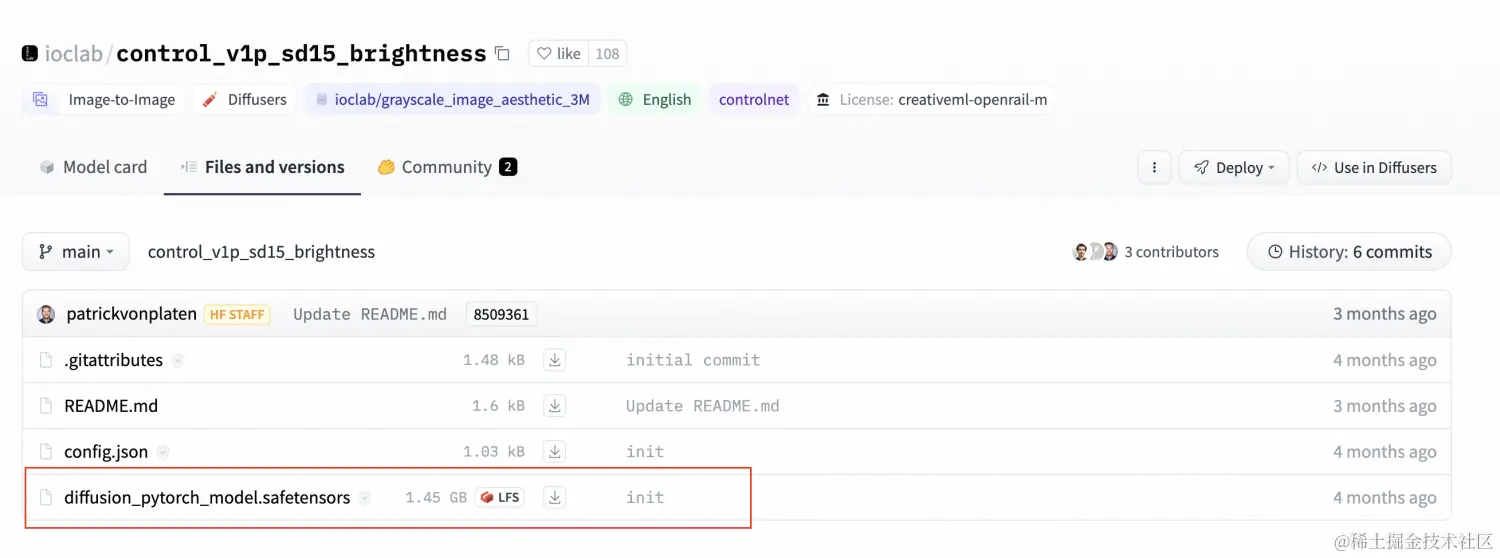Click the file icon beside .gitattributes

pyautogui.click(x=45, y=360)
